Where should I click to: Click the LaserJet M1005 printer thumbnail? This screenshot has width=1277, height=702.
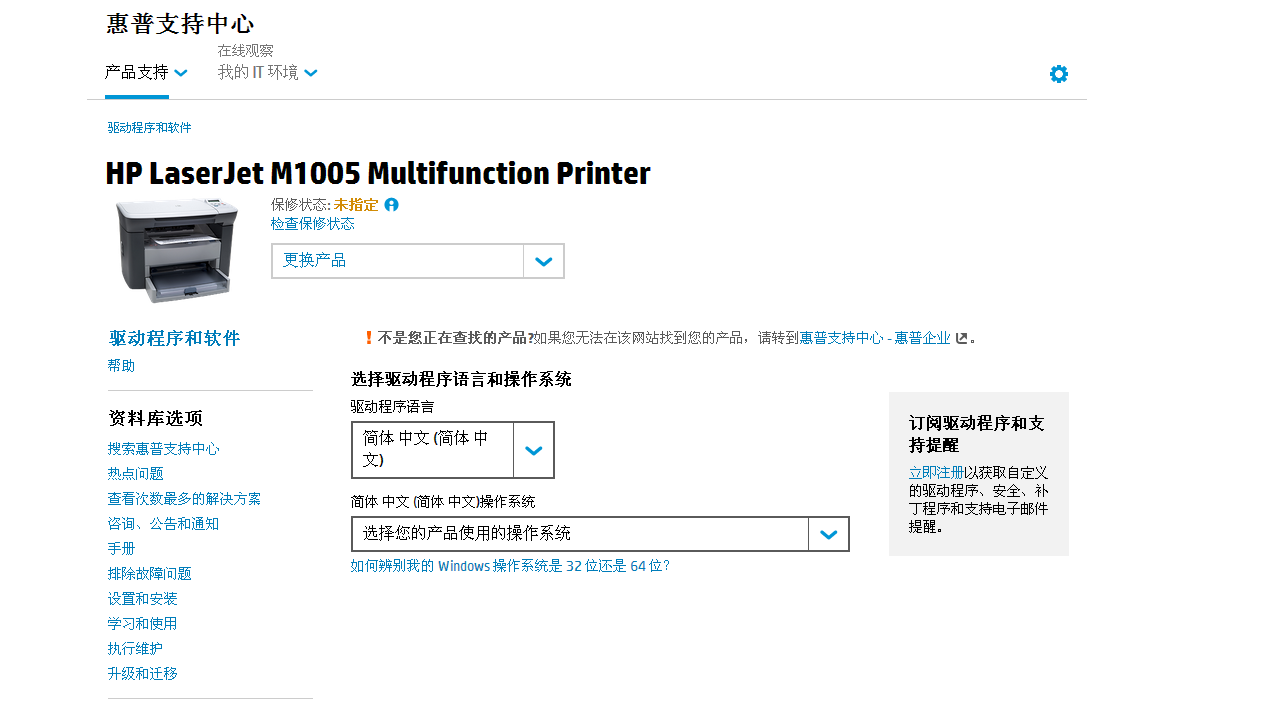tap(177, 250)
